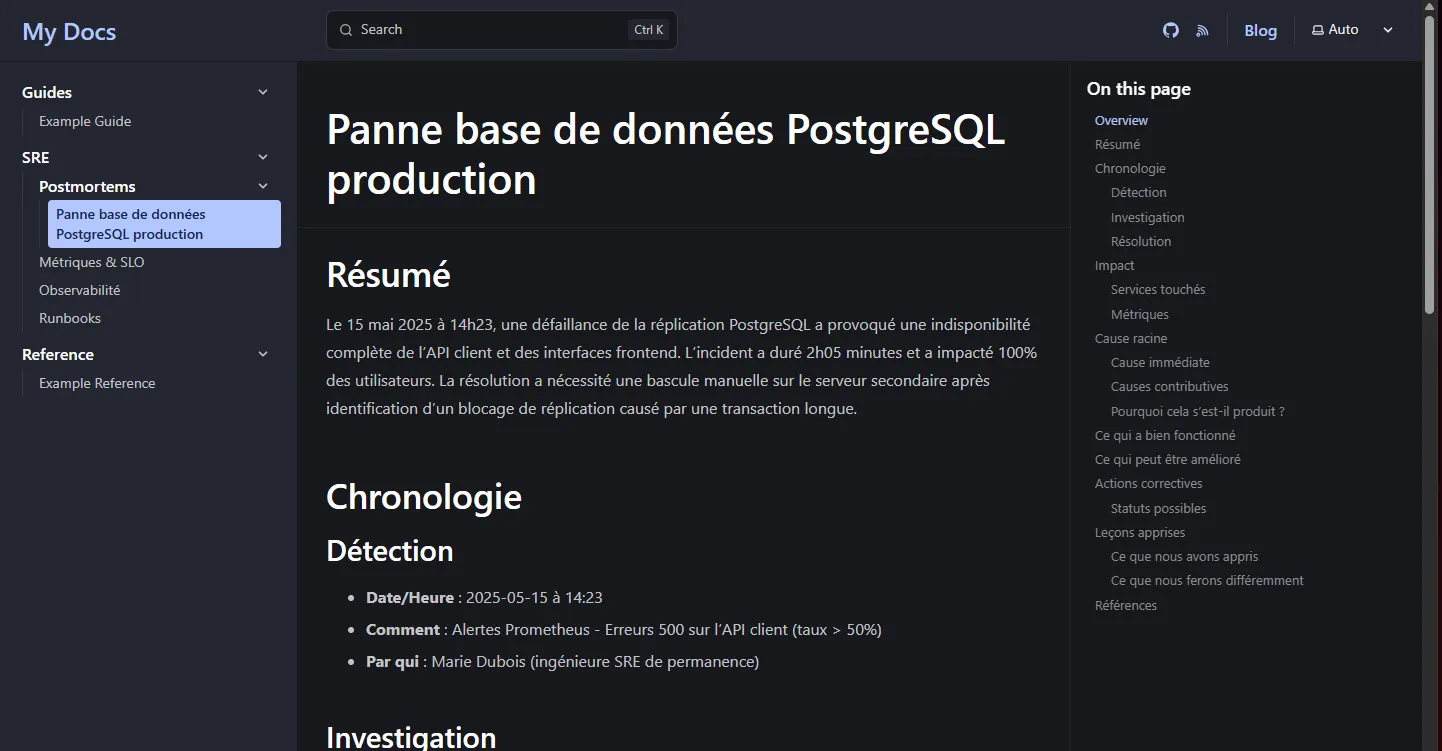Click the magnifier icon in the search bar
This screenshot has height=751, width=1442.
tap(345, 30)
